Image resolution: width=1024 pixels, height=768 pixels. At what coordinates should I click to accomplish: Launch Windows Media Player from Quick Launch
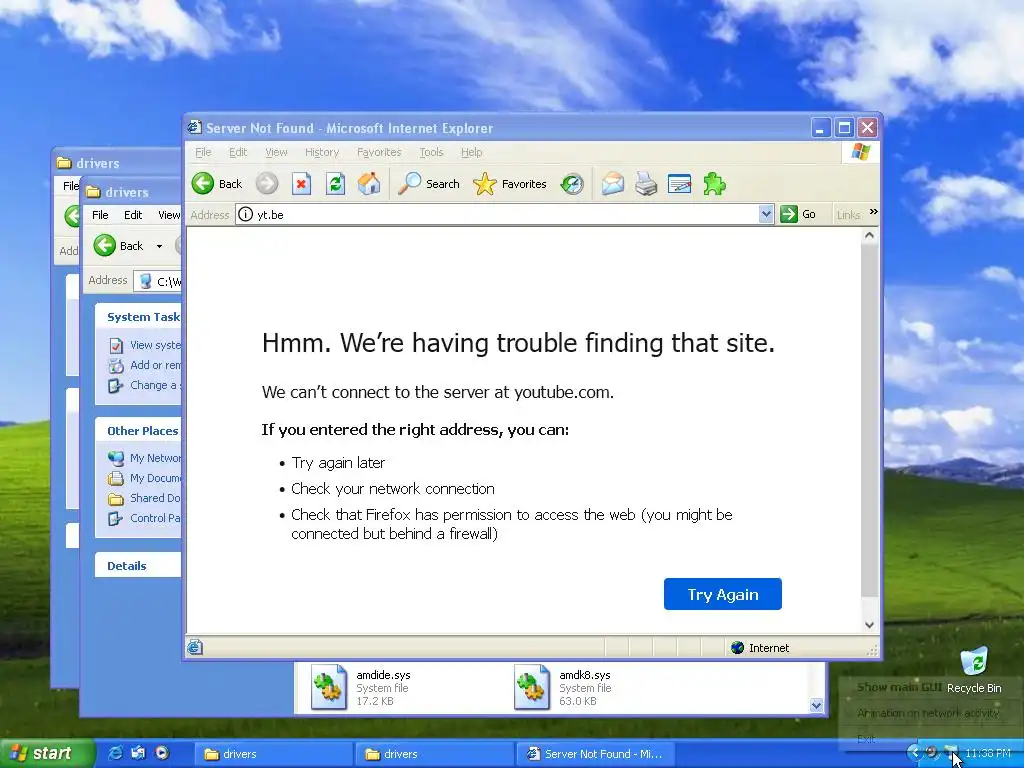pos(162,753)
